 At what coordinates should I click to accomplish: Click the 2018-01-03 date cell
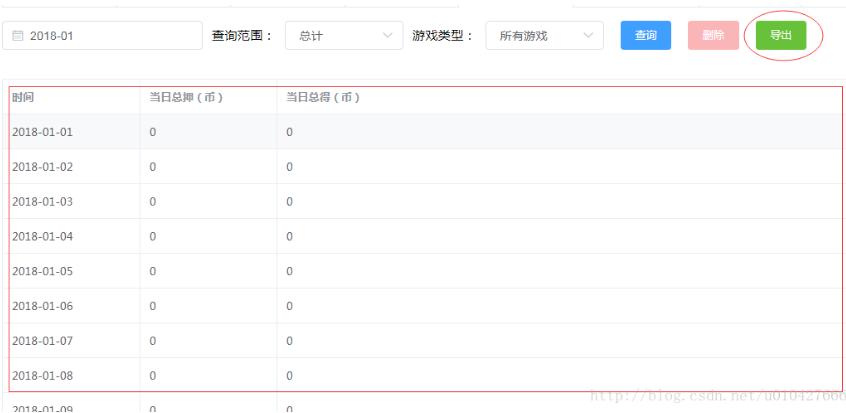point(42,202)
